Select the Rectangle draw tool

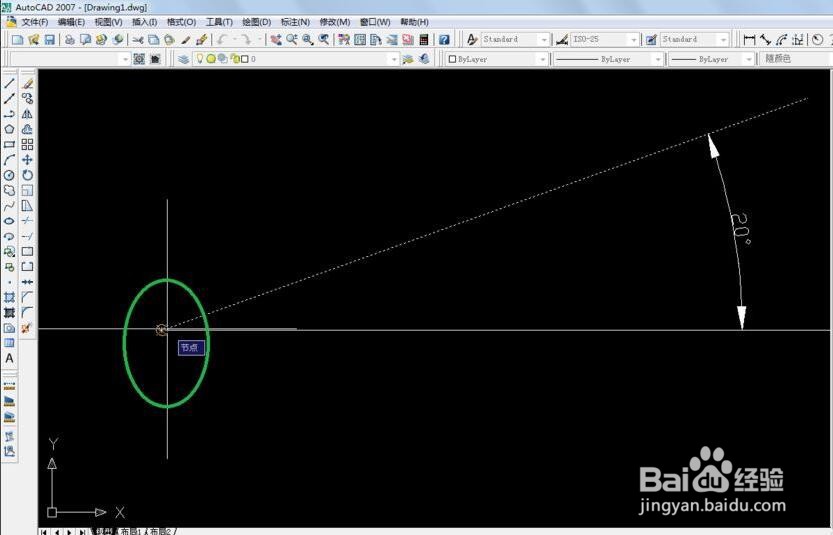click(x=9, y=145)
